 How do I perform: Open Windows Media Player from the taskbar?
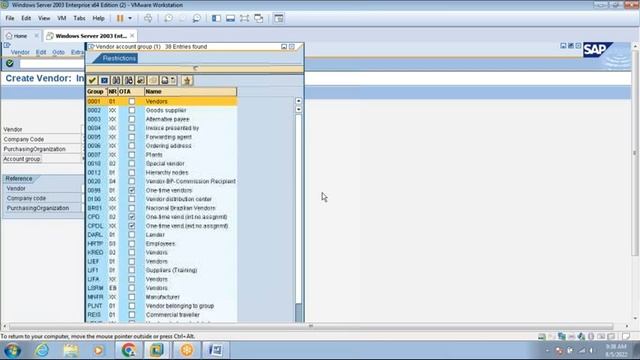pyautogui.click(x=99, y=350)
